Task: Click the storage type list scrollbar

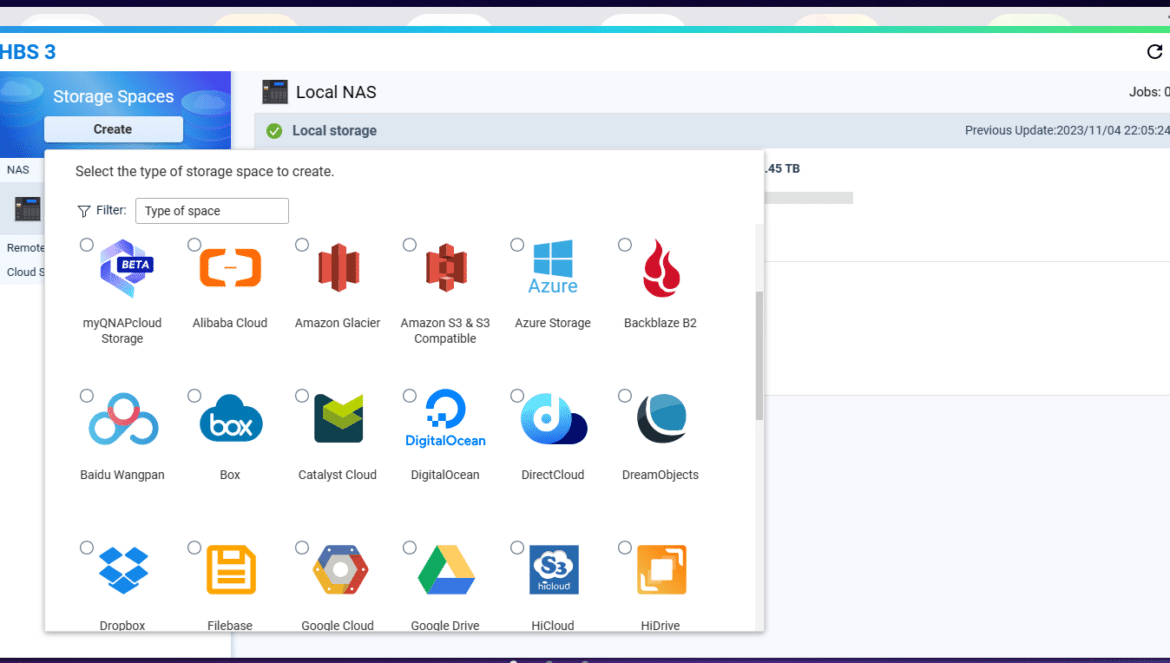Action: [759, 356]
